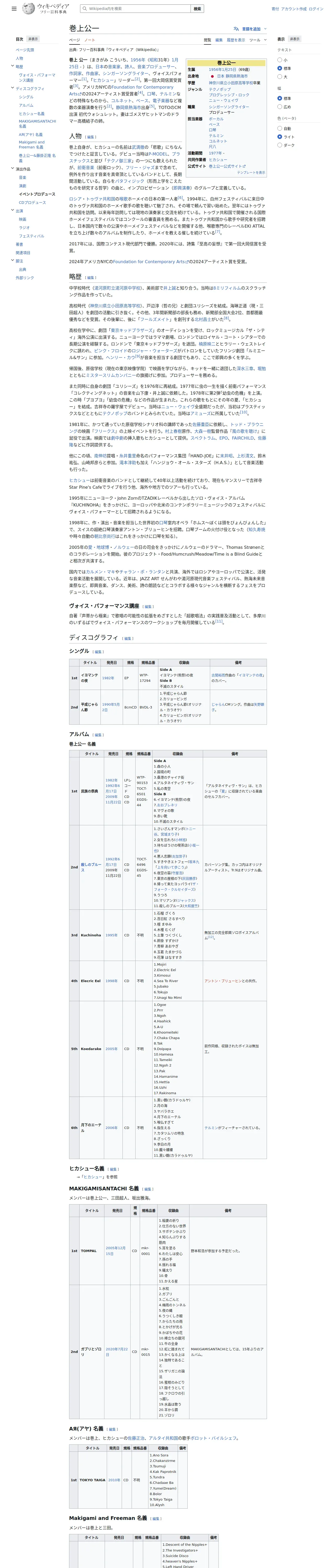Edit the 人物 section
The width and height of the screenshot is (336, 1568).
pyautogui.click(x=91, y=137)
